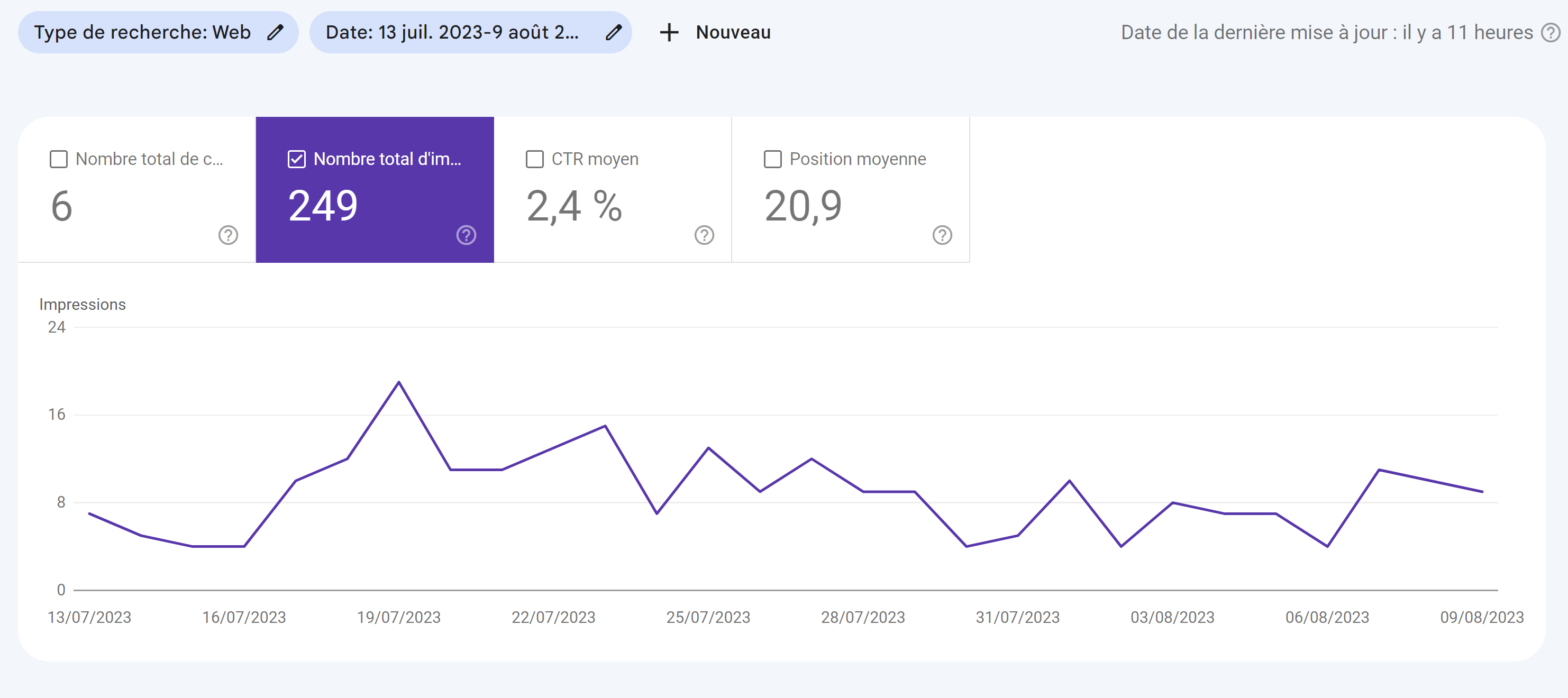1568x698 pixels.
Task: Click help icon in the impressions card
Action: click(466, 235)
